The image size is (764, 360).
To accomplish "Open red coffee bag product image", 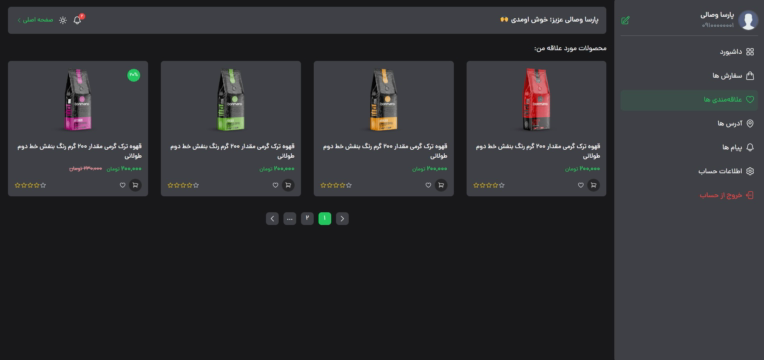I will 536,99.
